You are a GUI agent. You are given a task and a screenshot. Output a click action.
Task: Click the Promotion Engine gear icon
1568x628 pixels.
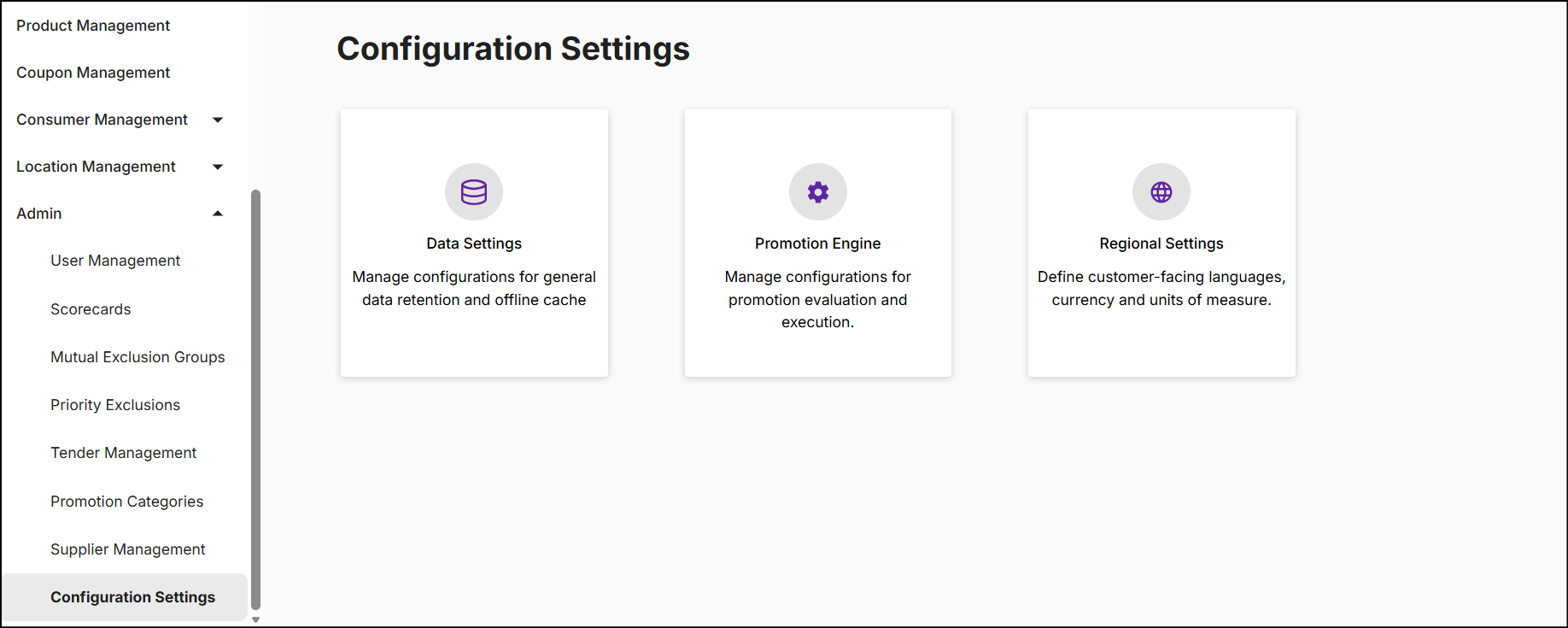pos(817,192)
